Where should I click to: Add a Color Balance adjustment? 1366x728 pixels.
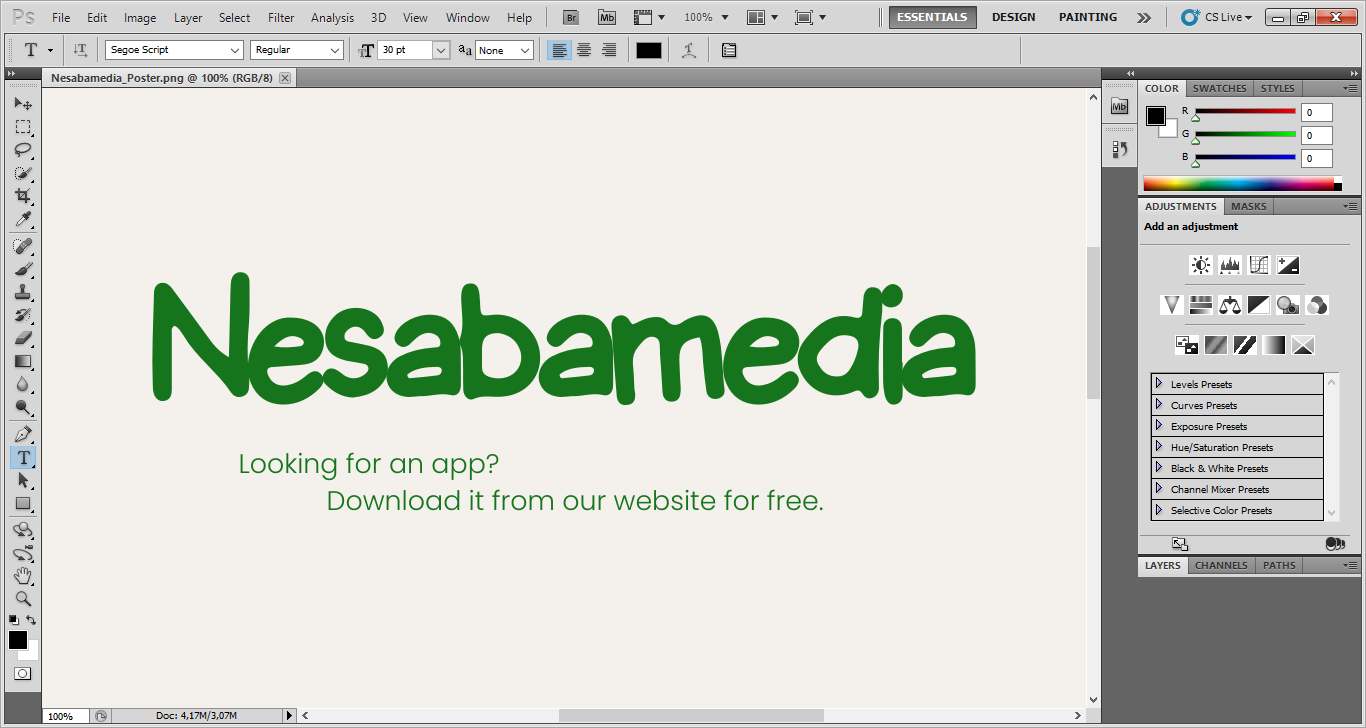[1229, 305]
